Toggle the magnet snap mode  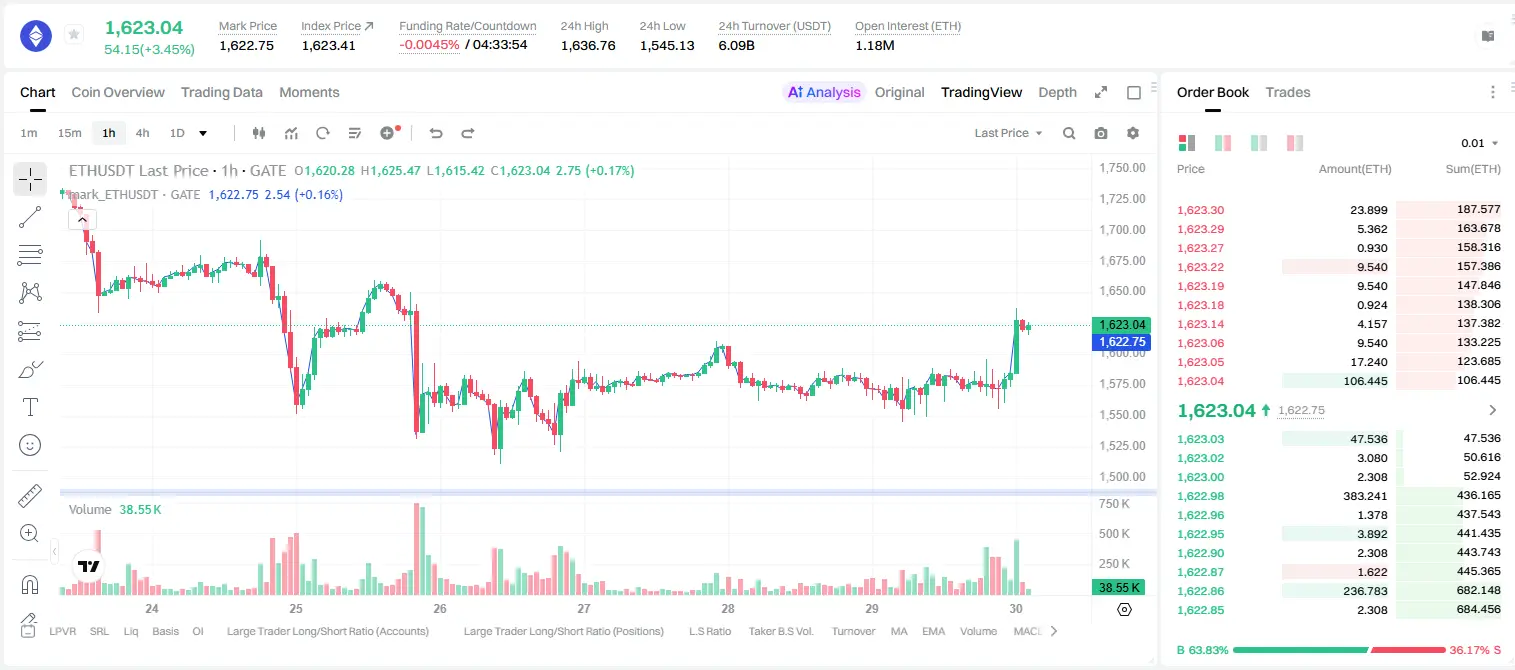[x=30, y=585]
